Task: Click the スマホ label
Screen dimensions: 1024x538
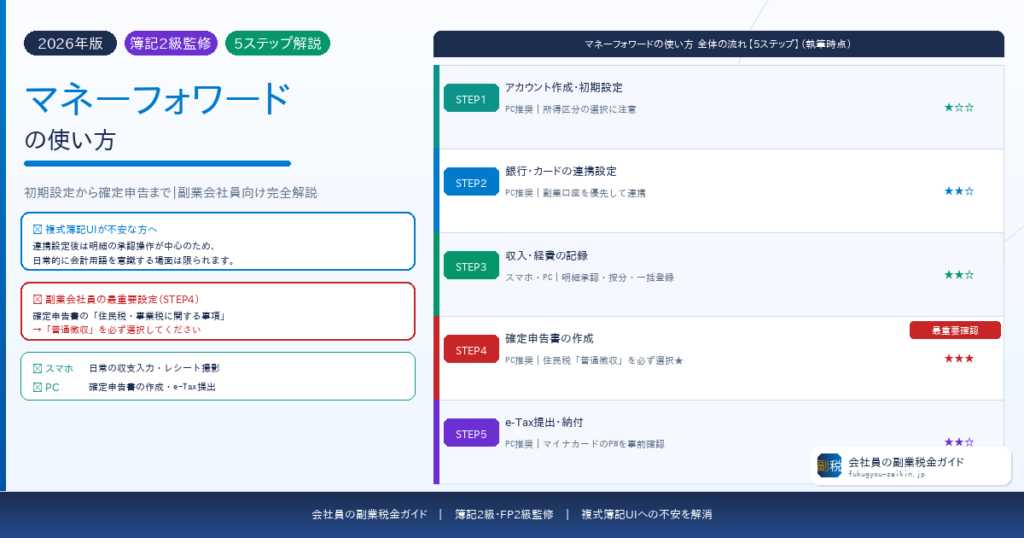Action: (59, 368)
